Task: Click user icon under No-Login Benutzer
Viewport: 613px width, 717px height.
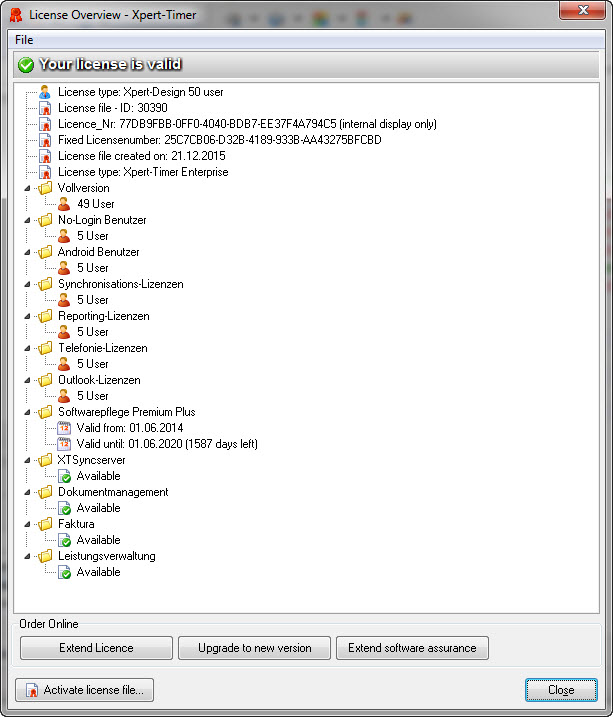Action: click(64, 236)
